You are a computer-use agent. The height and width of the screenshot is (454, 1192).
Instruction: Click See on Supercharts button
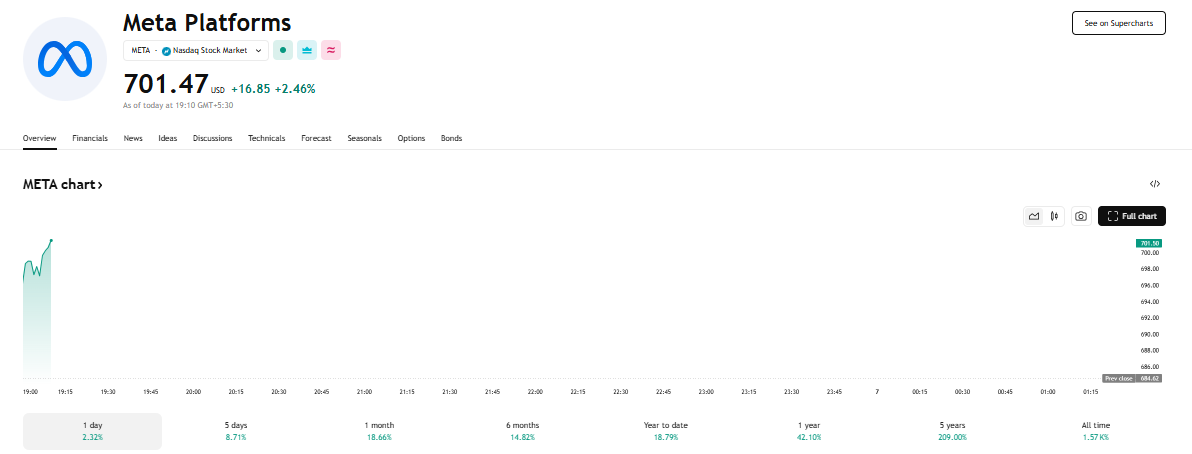[1118, 23]
